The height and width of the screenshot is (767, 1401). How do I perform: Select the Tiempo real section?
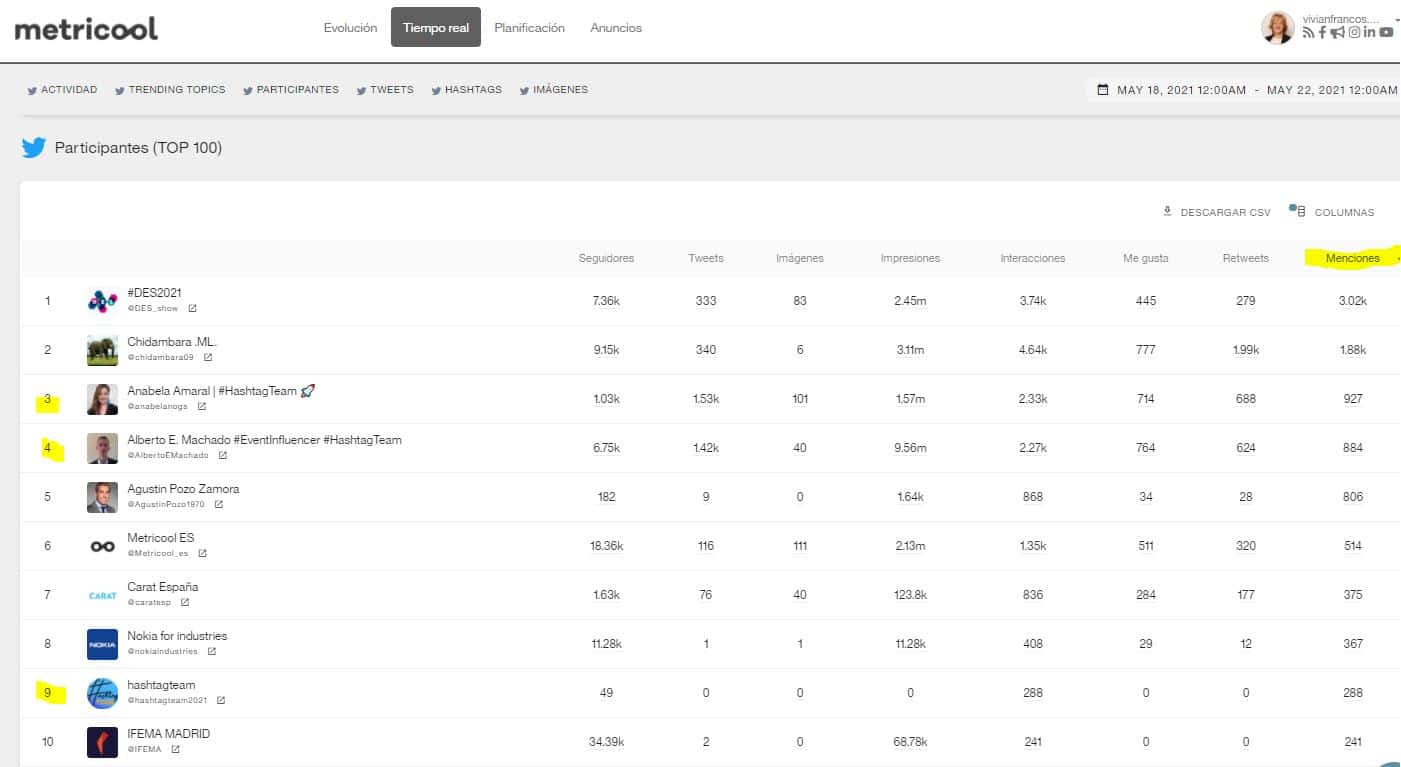click(x=436, y=28)
